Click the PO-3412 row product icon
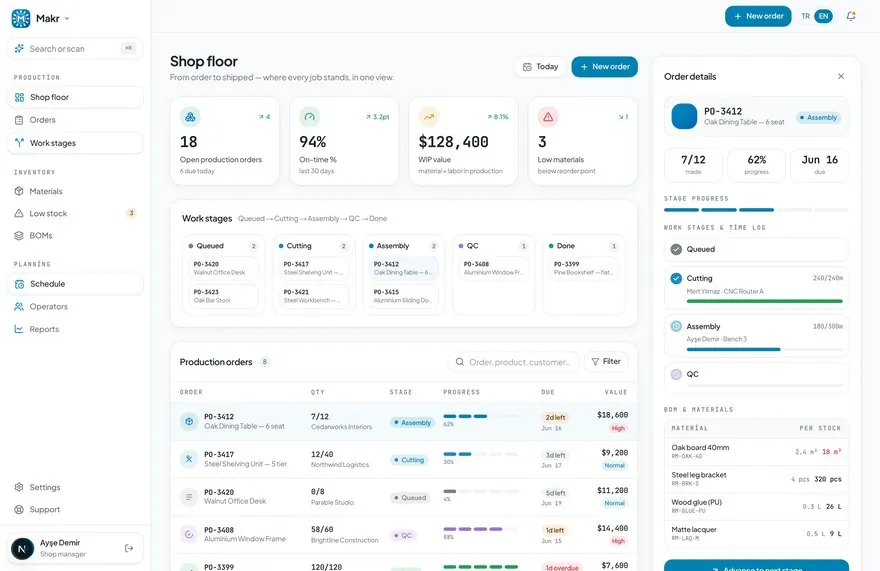Viewport: 880px width, 571px height. pyautogui.click(x=189, y=422)
